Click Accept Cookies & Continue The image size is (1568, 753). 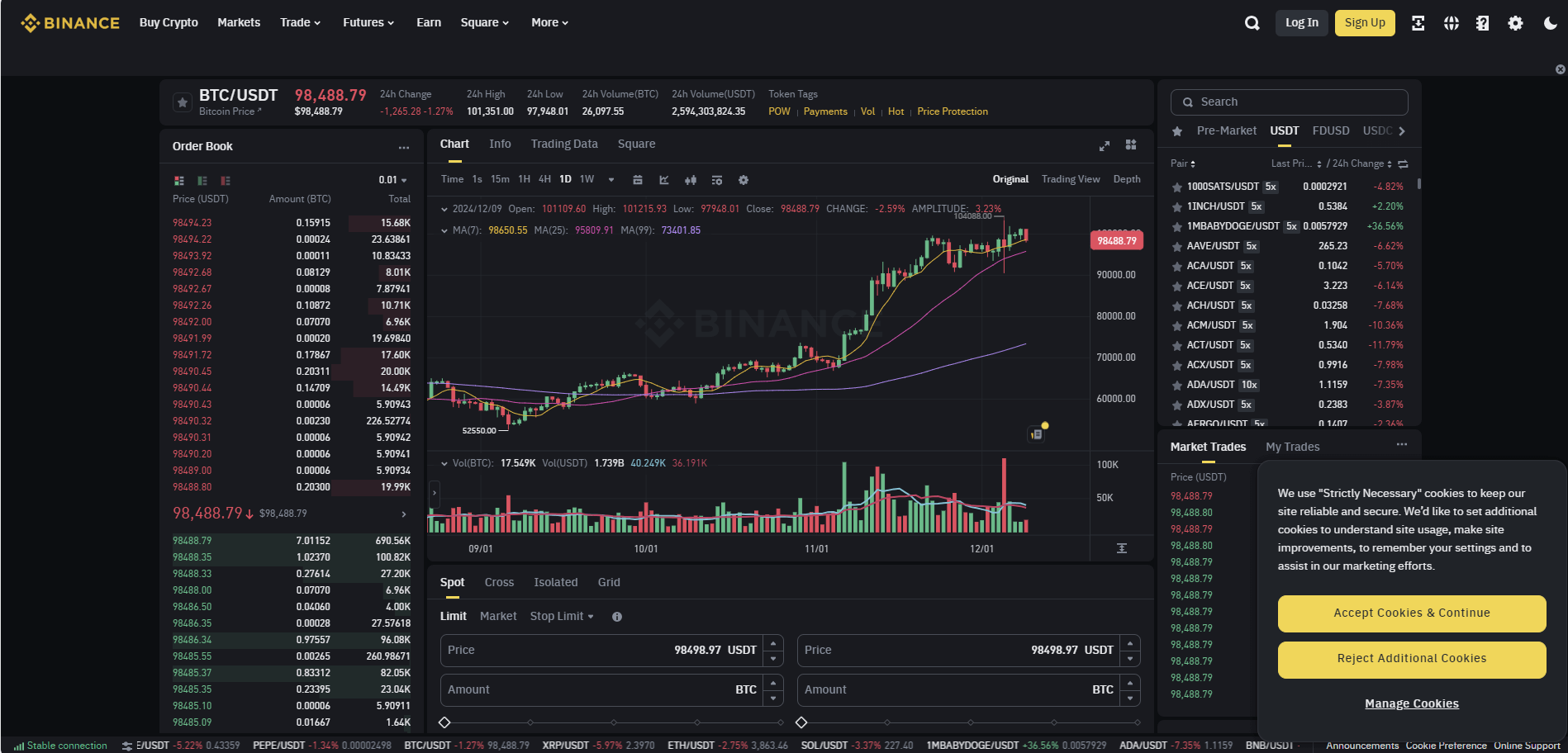click(x=1412, y=613)
